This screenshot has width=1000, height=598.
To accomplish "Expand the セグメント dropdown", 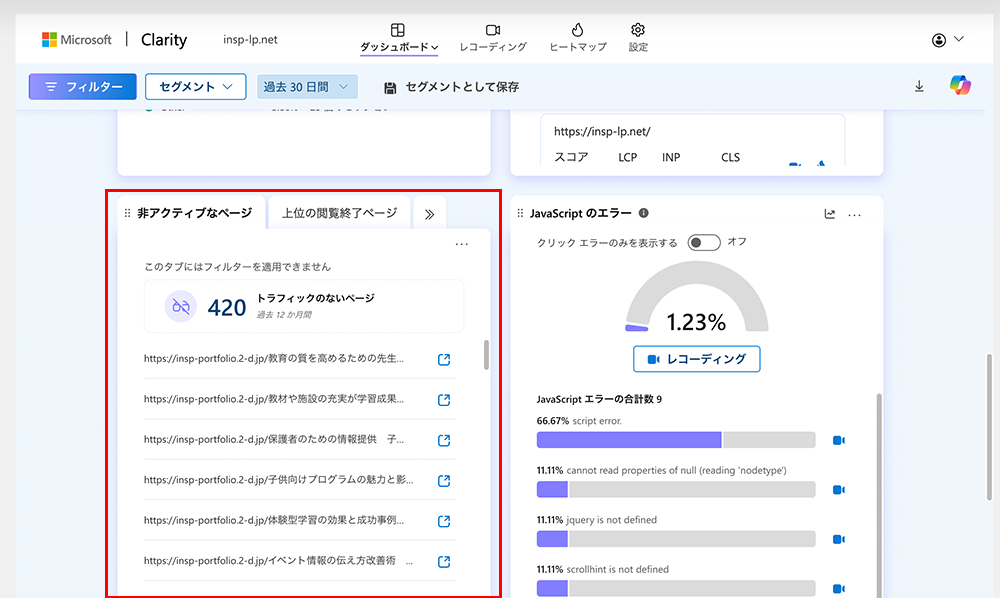I will 196,87.
